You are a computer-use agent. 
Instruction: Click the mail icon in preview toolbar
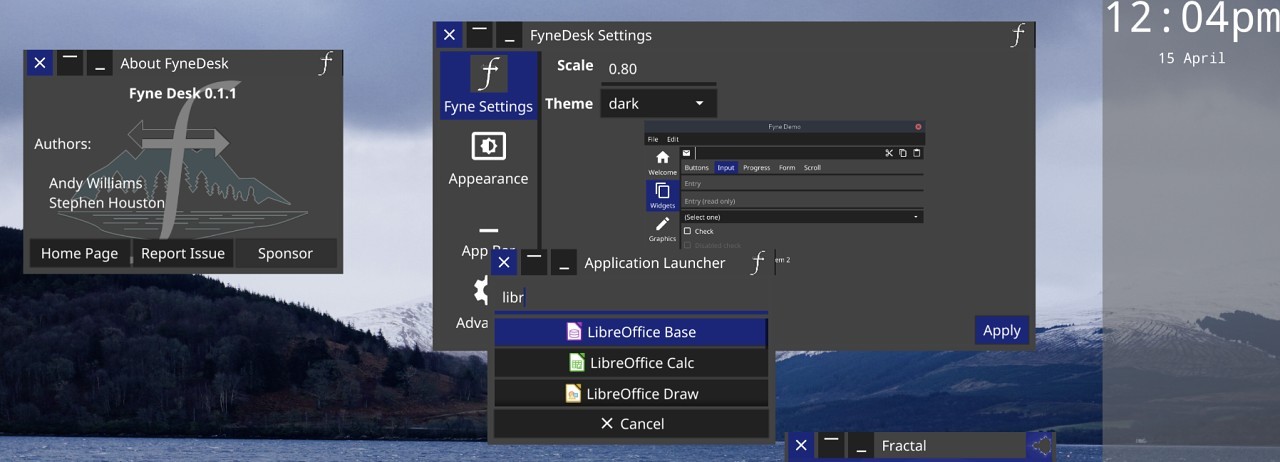687,153
